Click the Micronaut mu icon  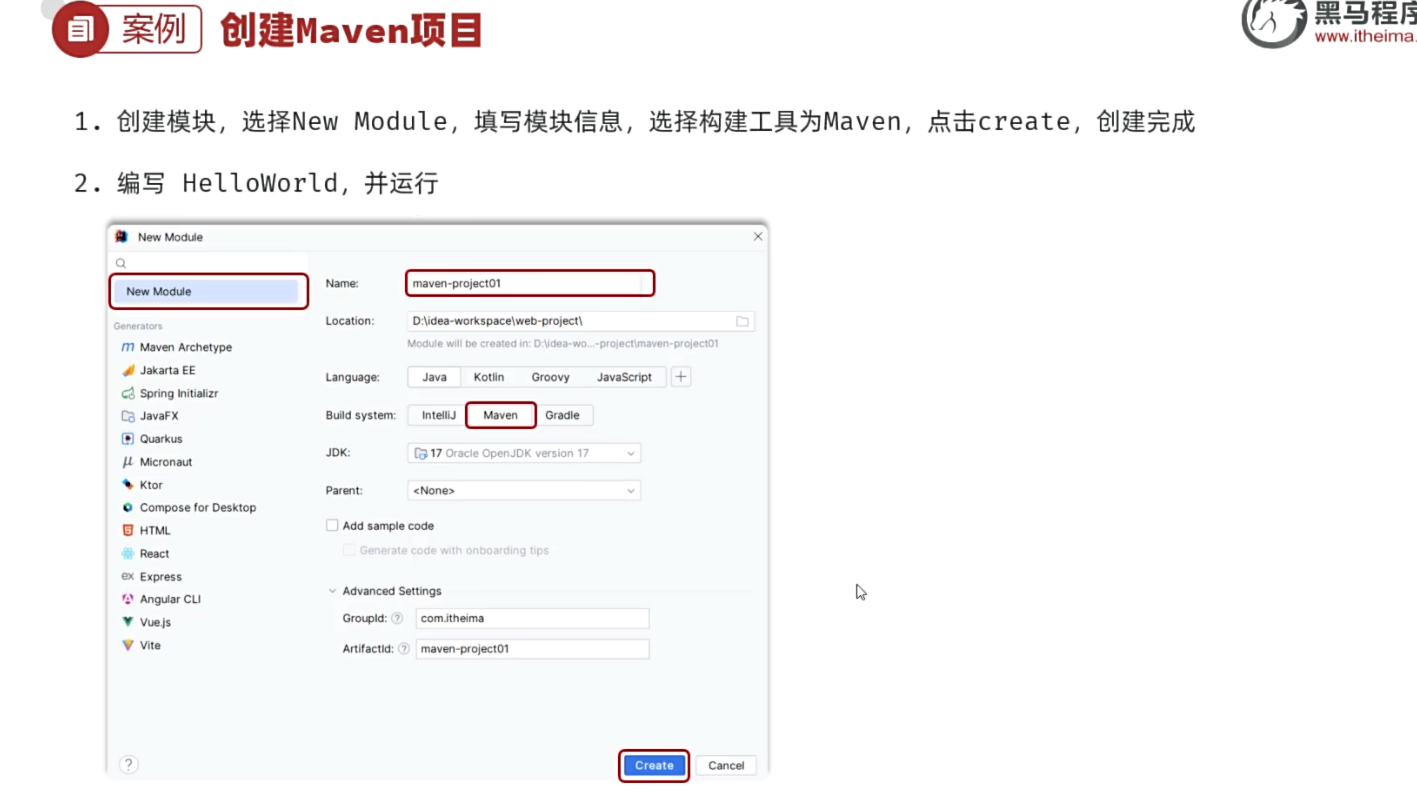point(128,462)
